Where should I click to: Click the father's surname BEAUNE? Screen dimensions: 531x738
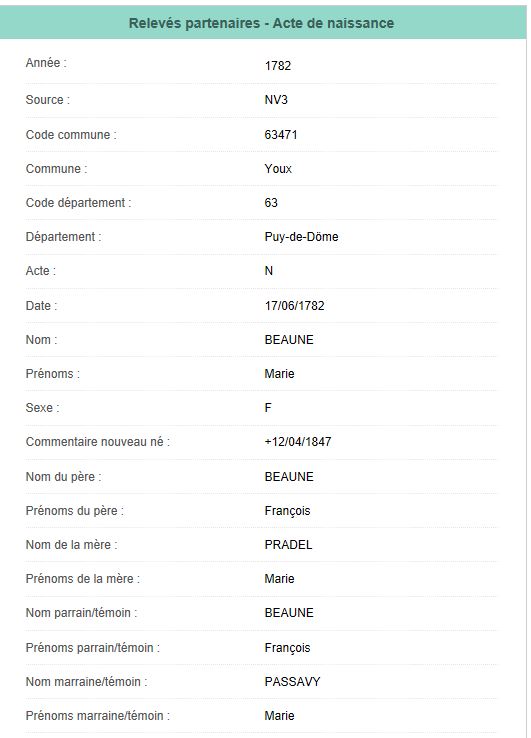289,477
